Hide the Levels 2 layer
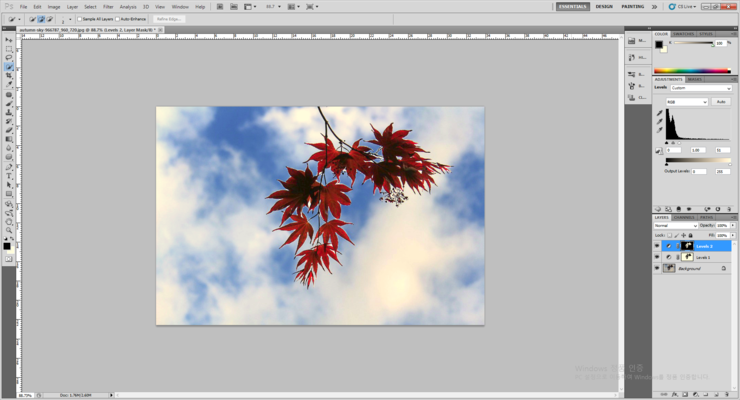Screen dimensions: 740x400 pyautogui.click(x=657, y=245)
